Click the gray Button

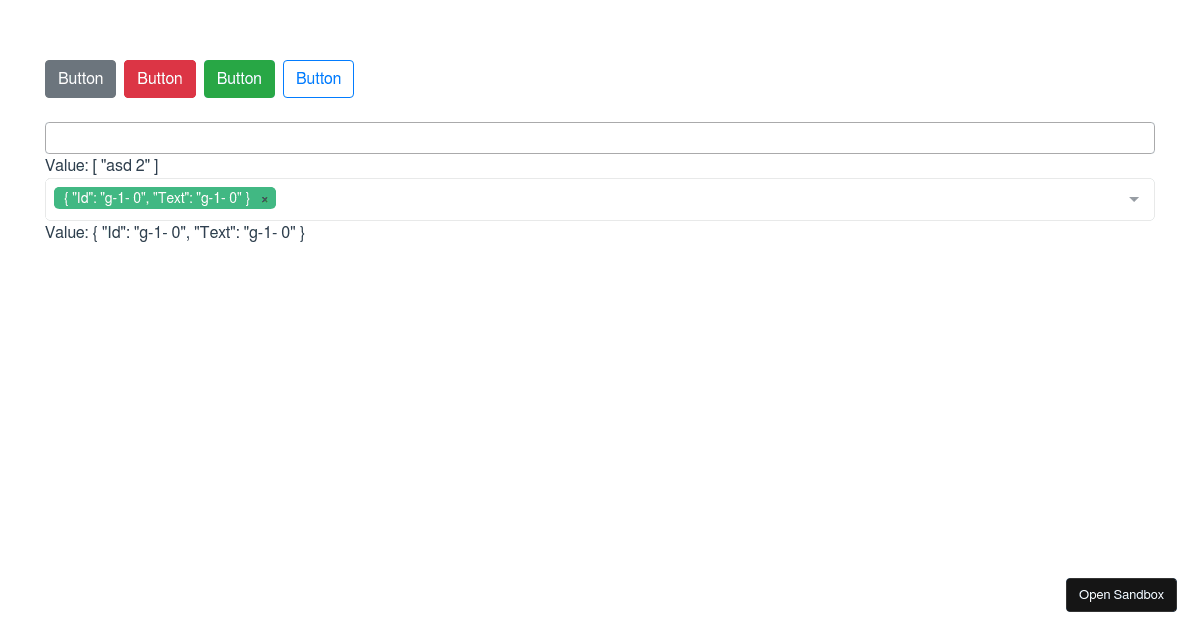(x=80, y=79)
